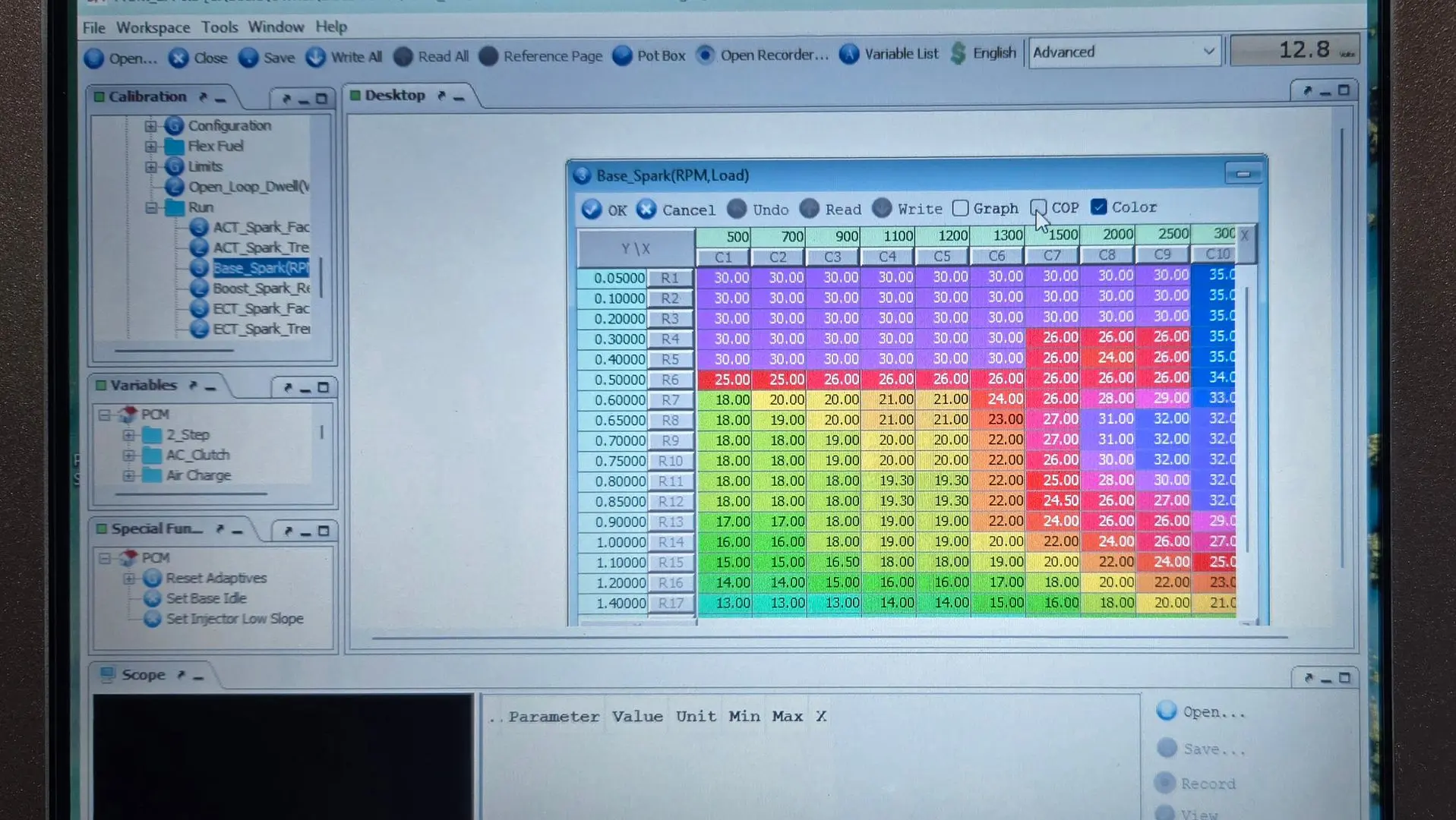The image size is (1456, 820).
Task: Enable the Graph checkbox
Action: click(961, 208)
